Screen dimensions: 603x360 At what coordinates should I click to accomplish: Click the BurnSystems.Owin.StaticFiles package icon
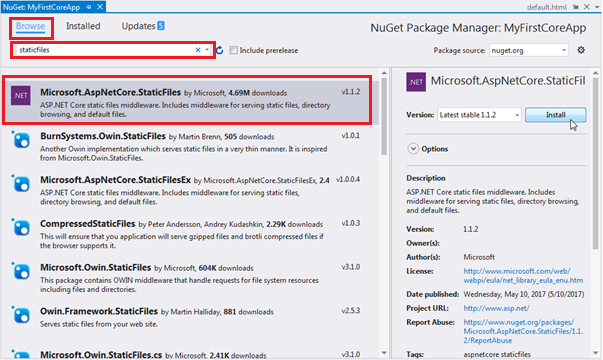click(21, 140)
